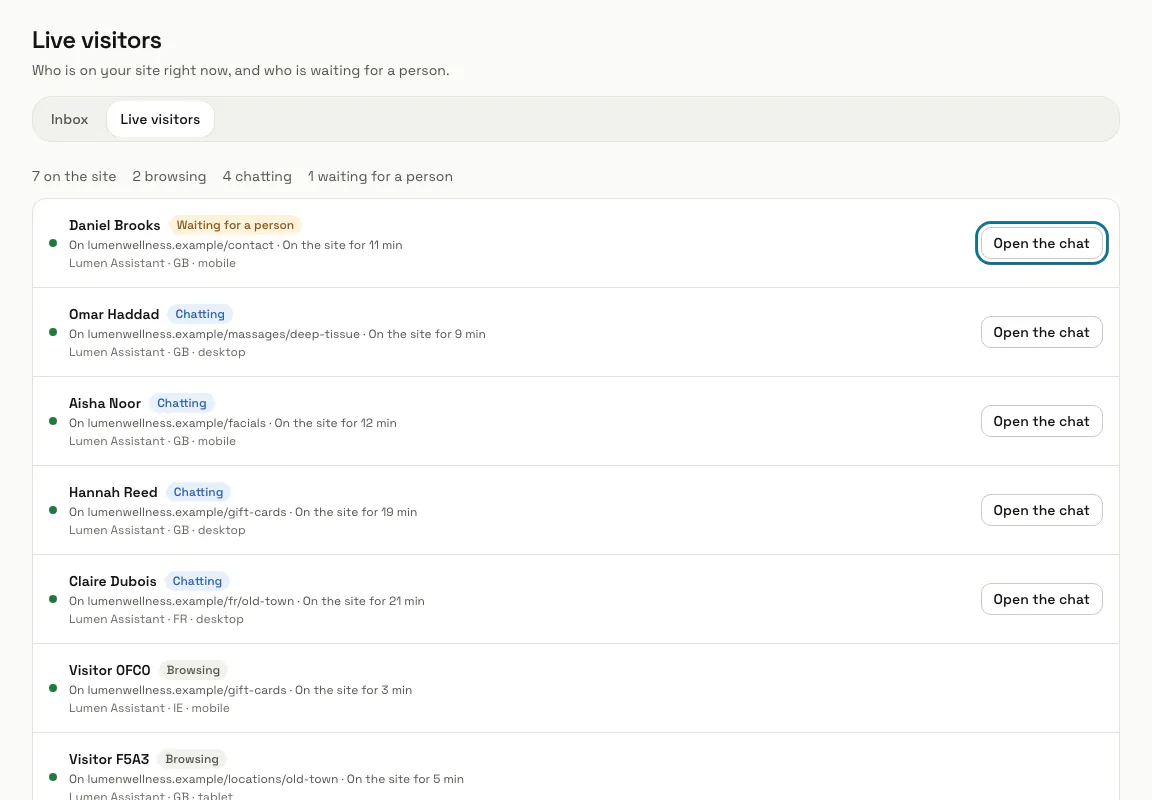The image size is (1152, 800).
Task: Click the "4 chatting" count
Action: click(257, 176)
